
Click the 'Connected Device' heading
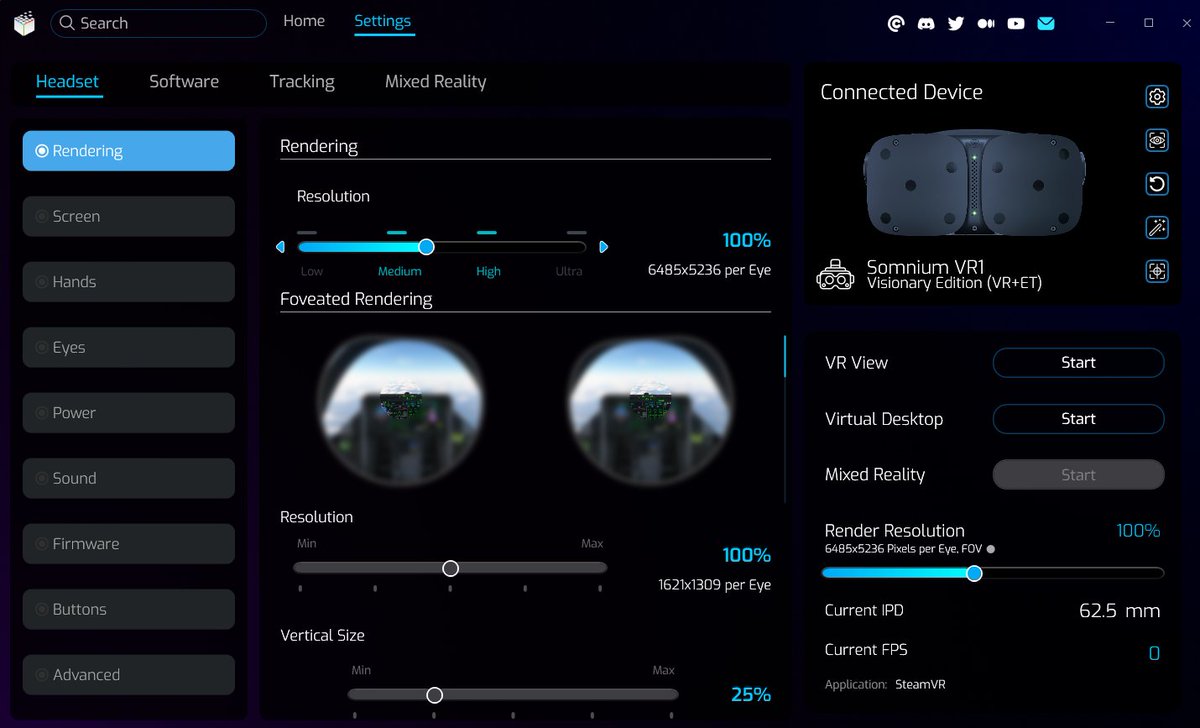[901, 92]
